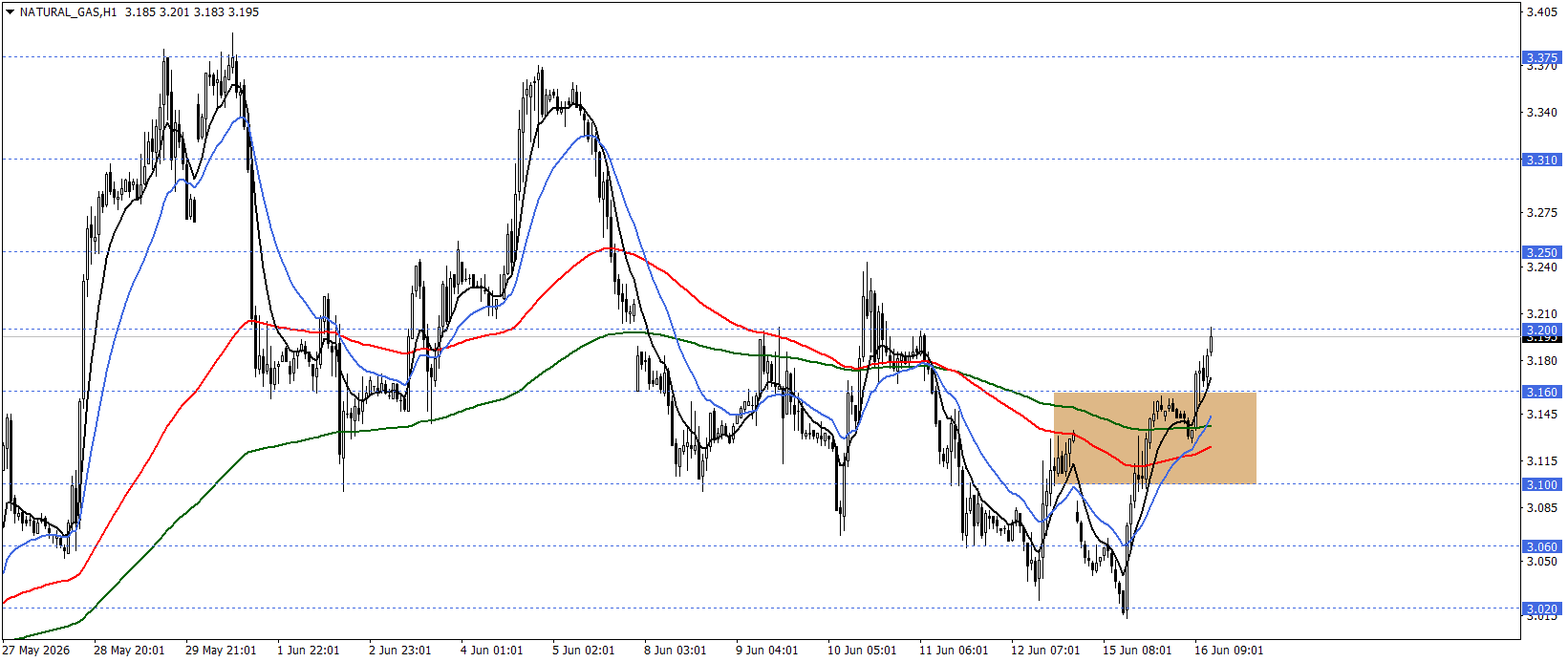The width and height of the screenshot is (1568, 662).
Task: Click the 3.405 value on price axis
Action: (x=1541, y=11)
